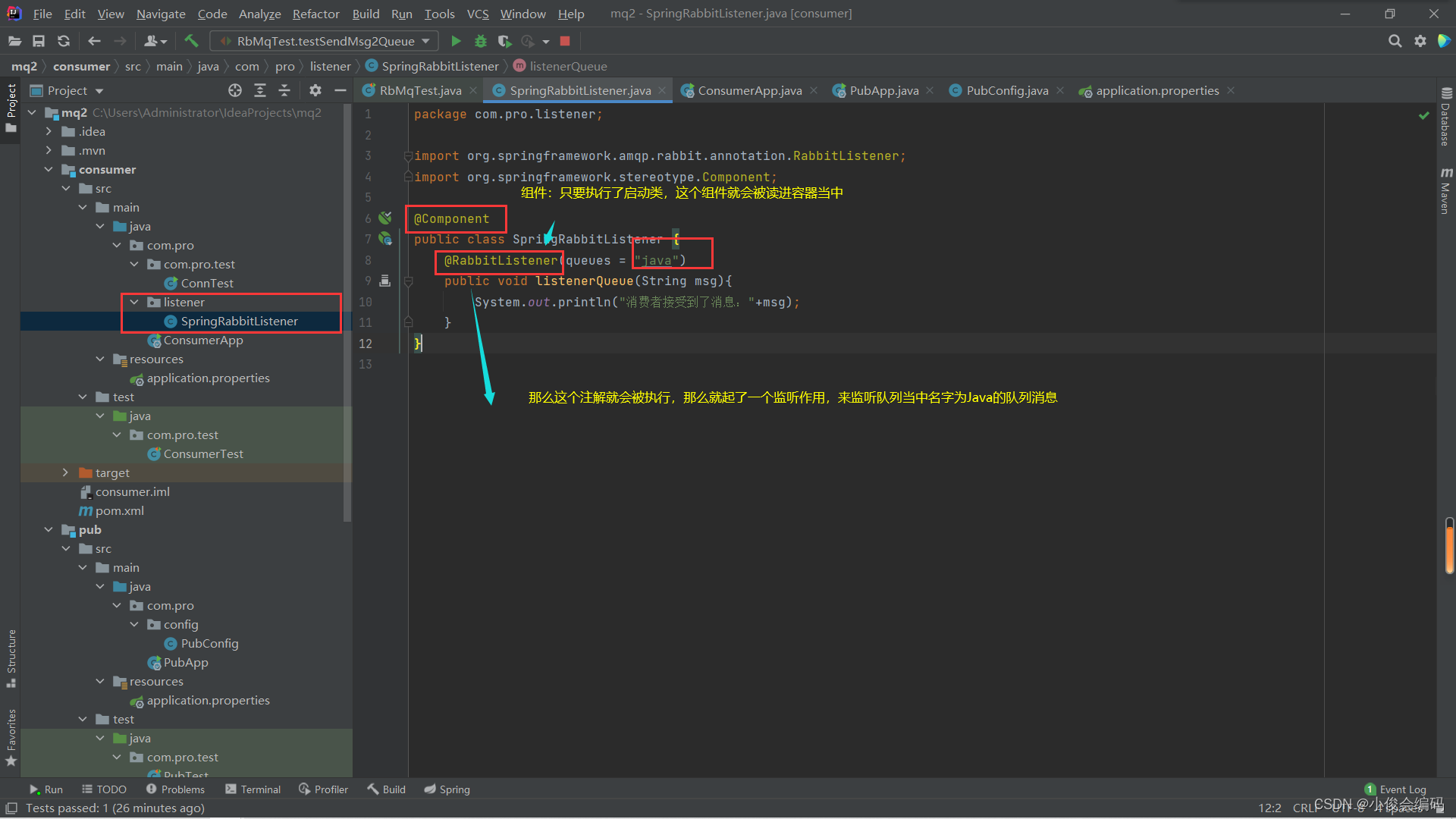This screenshot has width=1456, height=819.
Task: Open the Terminal tool window
Action: 253,789
